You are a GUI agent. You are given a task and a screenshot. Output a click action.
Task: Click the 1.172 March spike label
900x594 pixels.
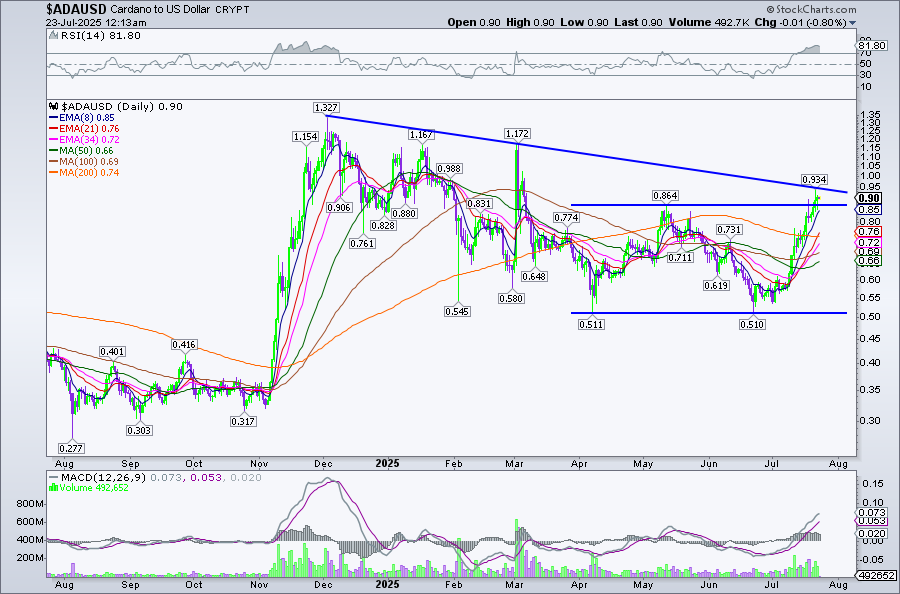[x=517, y=134]
